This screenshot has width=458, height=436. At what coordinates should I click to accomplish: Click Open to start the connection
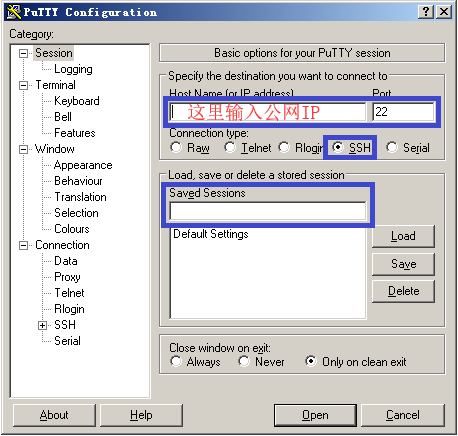(315, 415)
